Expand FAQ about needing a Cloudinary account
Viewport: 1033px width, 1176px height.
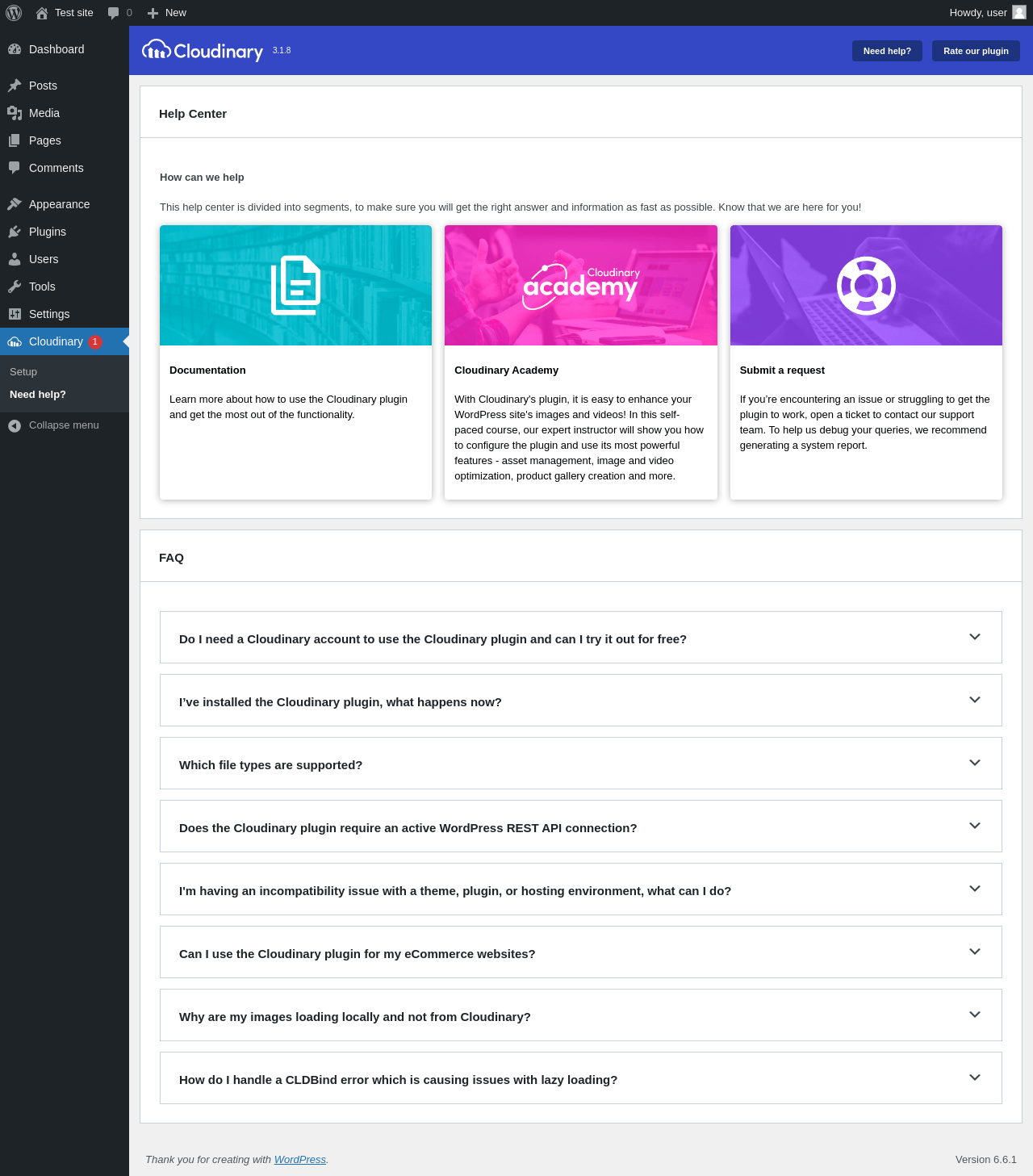click(581, 638)
